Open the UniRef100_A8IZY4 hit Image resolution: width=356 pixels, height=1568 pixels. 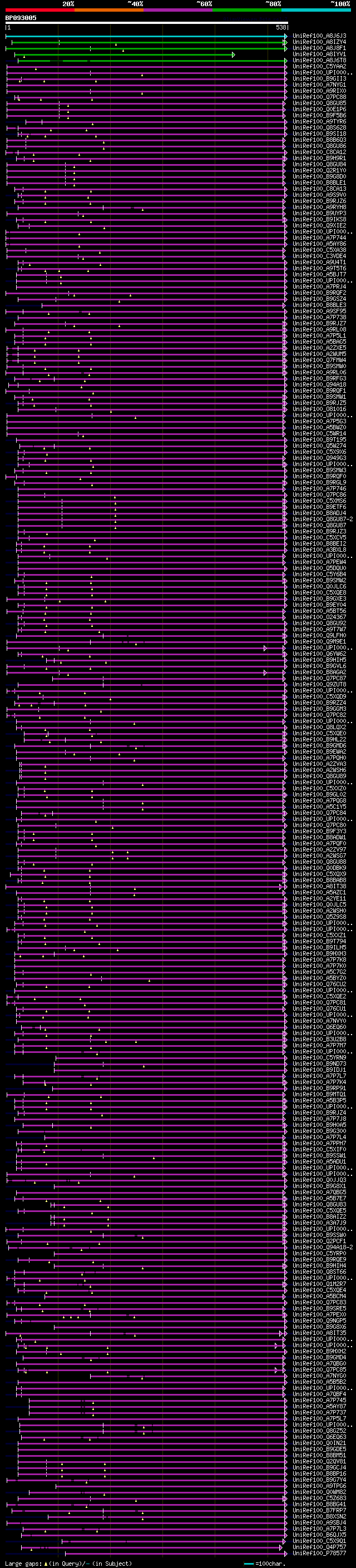click(x=319, y=42)
